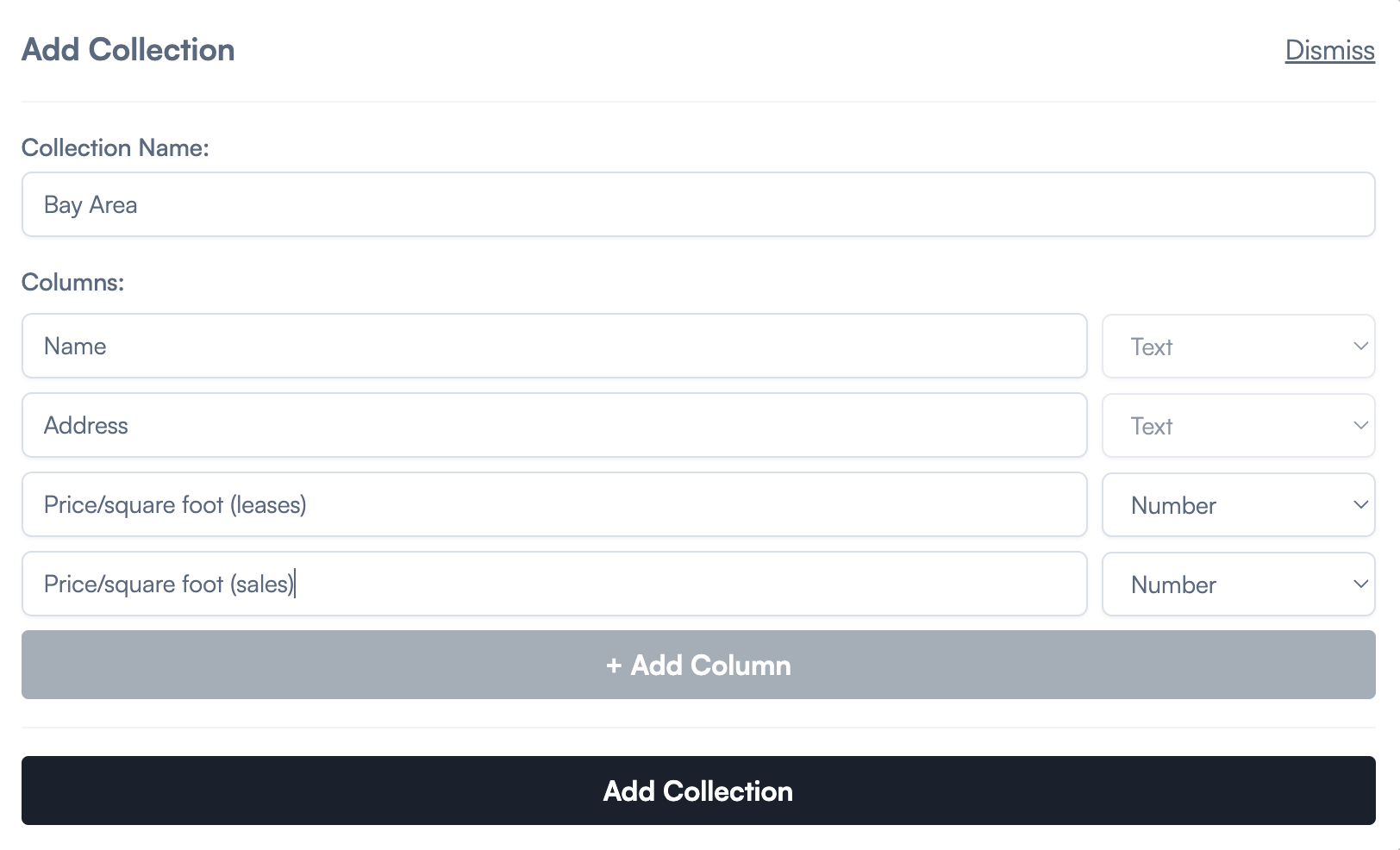Click the plus icon on Add Column
This screenshot has height=850, width=1400.
click(x=614, y=666)
